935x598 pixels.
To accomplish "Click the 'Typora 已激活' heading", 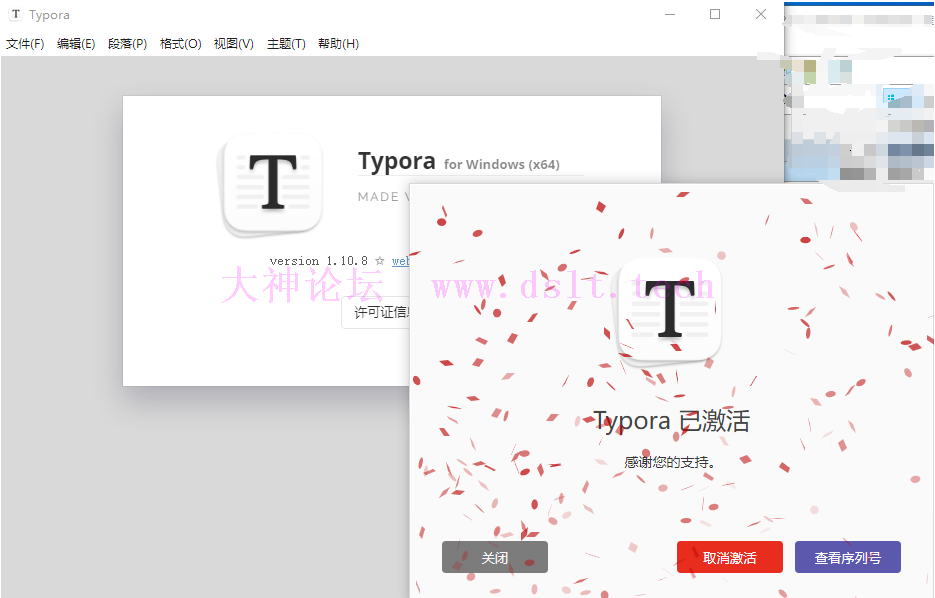I will tap(671, 421).
